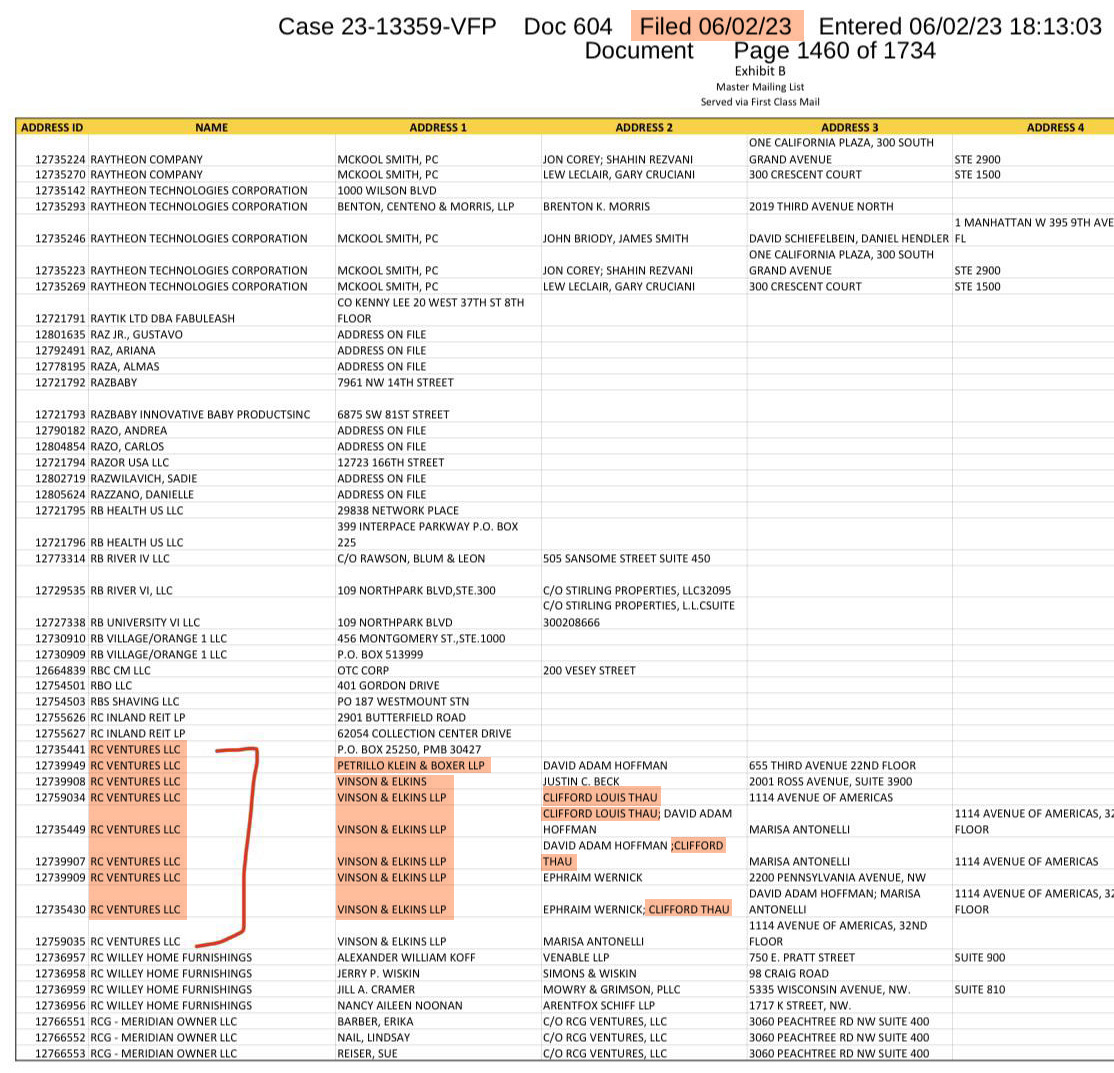Viewport: 1114px width, 1073px height.
Task: Click 'RAZOR USA LLC' name
Action: (130, 463)
